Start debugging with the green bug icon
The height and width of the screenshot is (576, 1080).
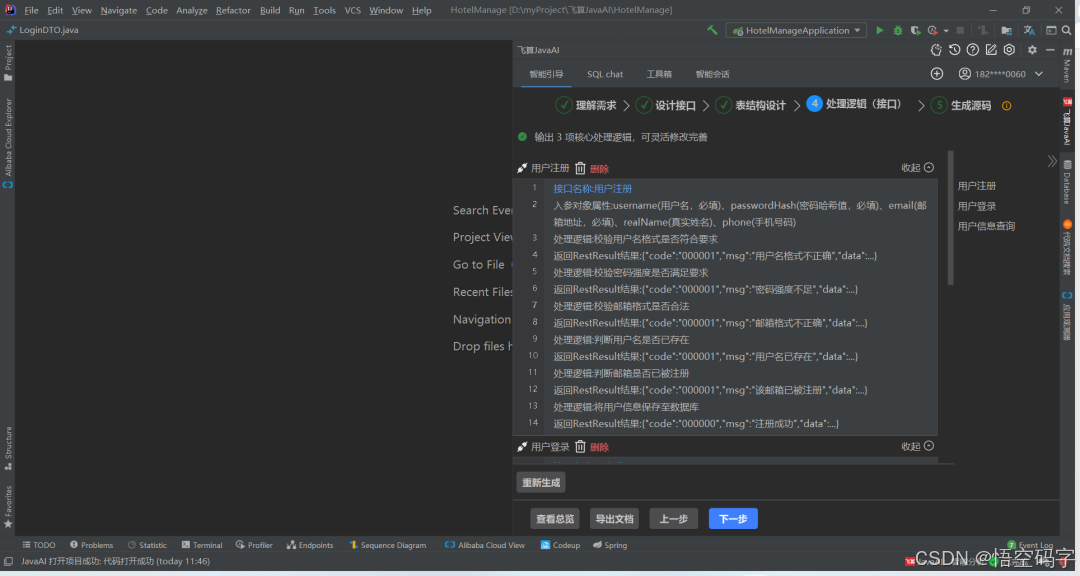coord(897,30)
